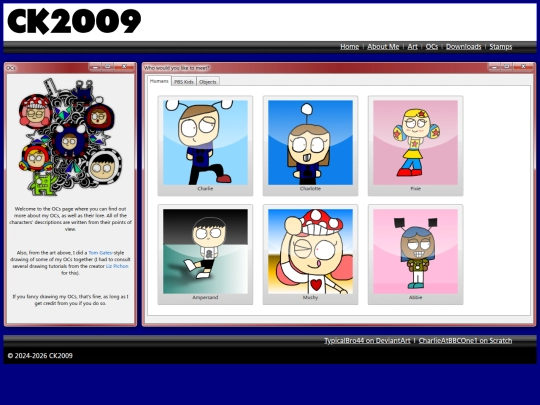
Task: Open the Downloads page
Action: tap(463, 46)
